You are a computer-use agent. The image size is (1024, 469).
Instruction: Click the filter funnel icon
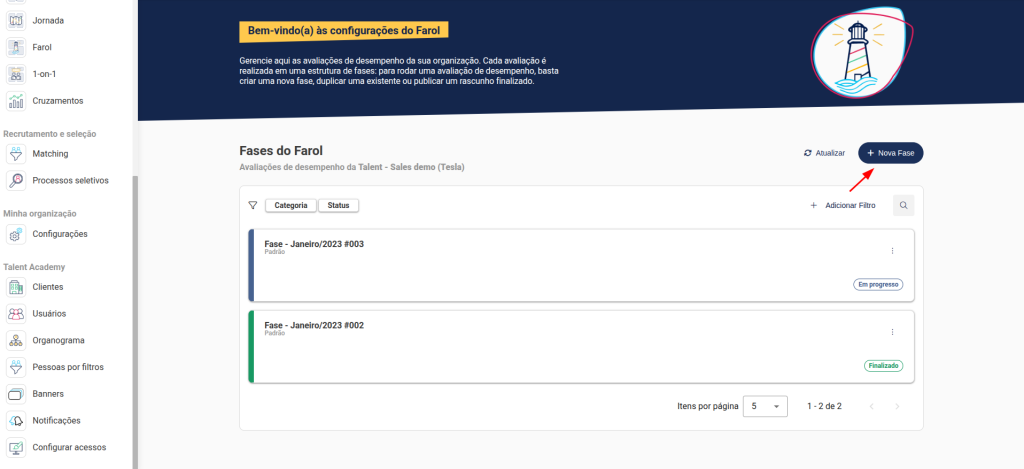(x=253, y=205)
